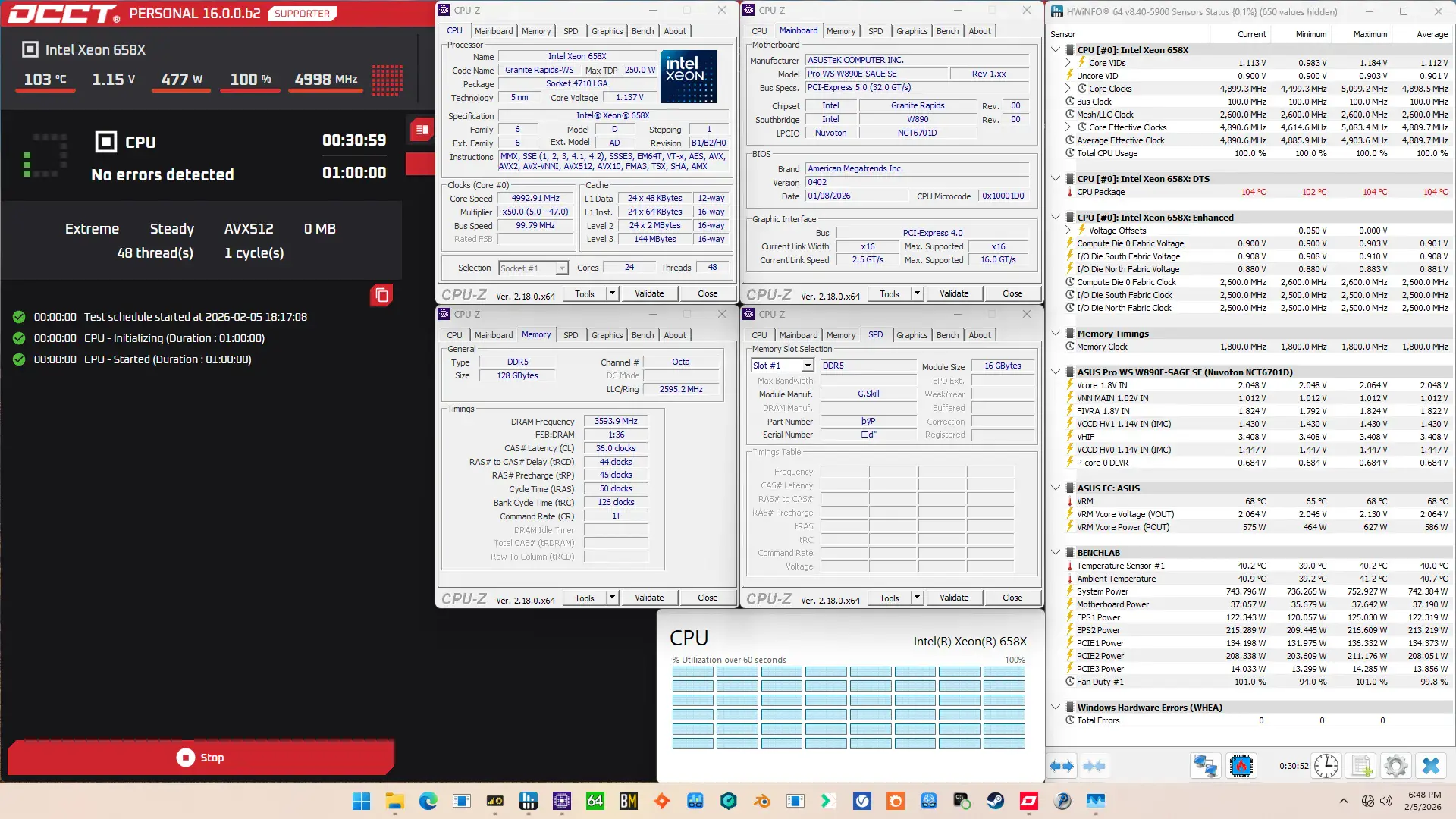
Task: Open Steam from the taskbar
Action: click(995, 801)
